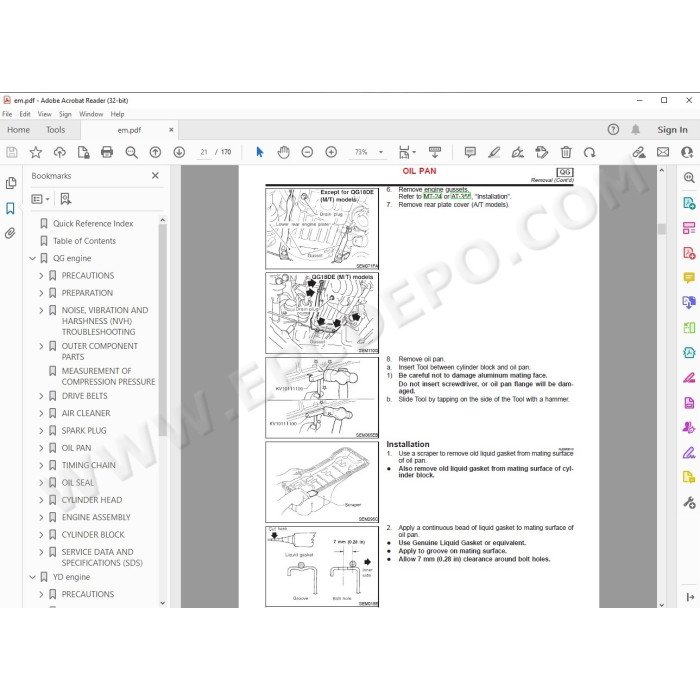Open the Edit menu

[25, 114]
